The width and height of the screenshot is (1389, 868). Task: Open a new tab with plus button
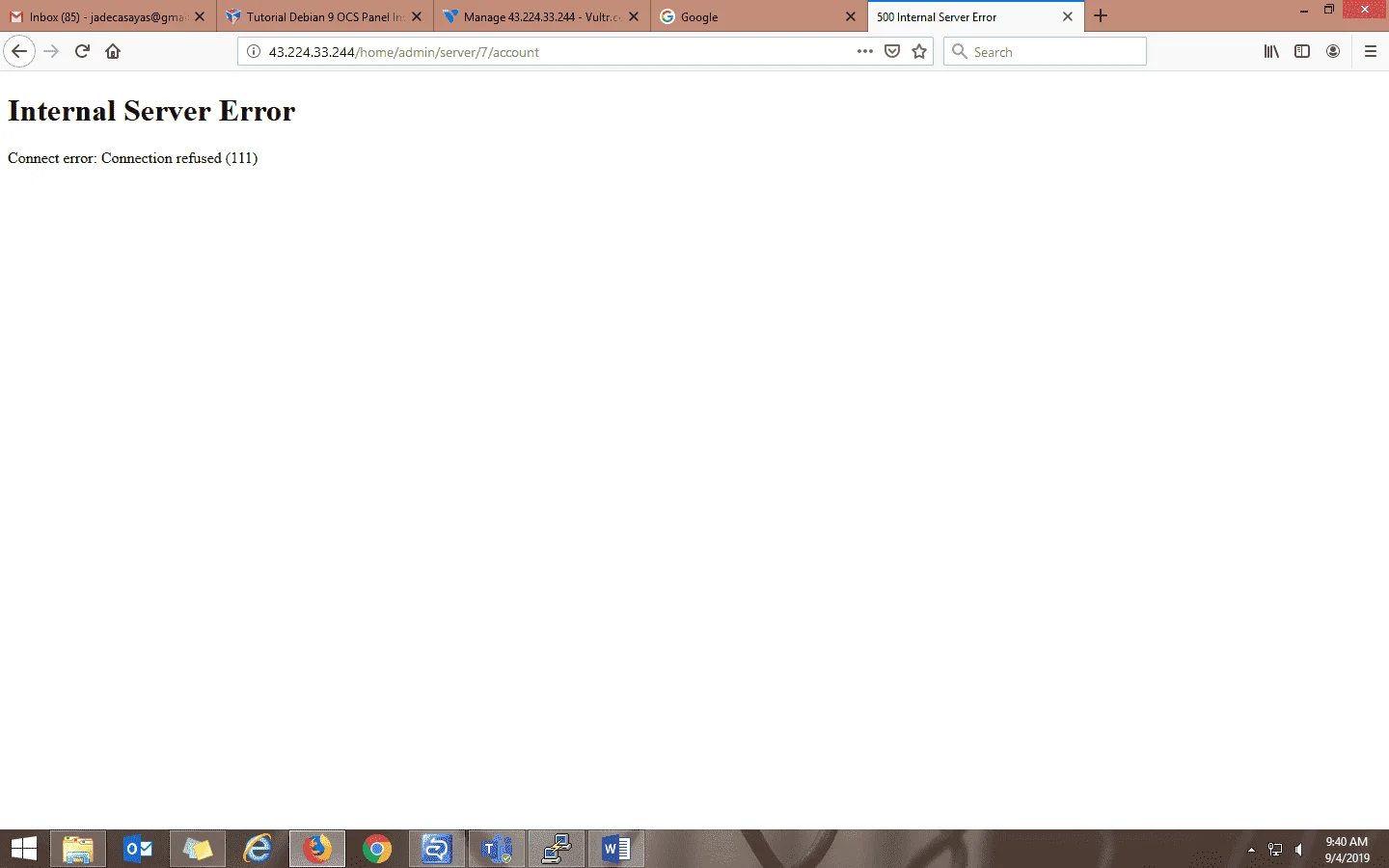click(x=1101, y=15)
